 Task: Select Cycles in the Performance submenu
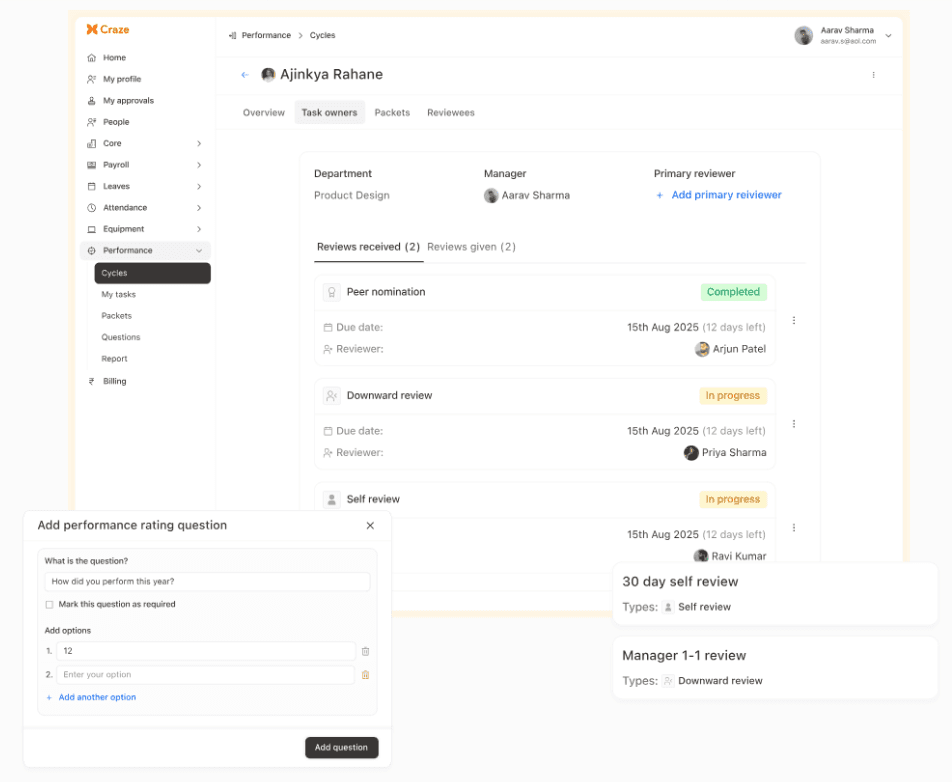tap(152, 273)
